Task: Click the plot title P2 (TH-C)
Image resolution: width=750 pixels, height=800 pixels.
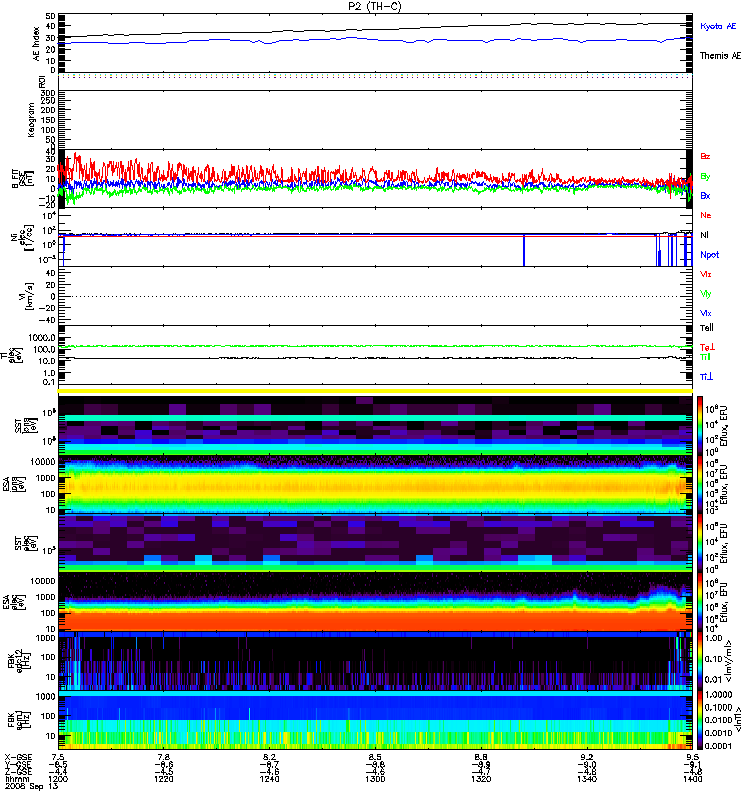Action: tap(375, 6)
